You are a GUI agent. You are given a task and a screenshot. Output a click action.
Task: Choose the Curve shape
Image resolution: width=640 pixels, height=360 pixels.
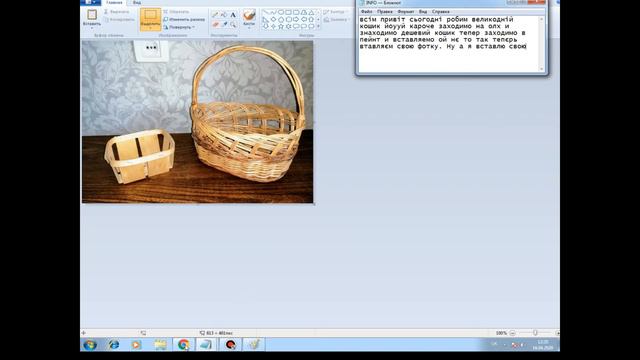tap(273, 12)
